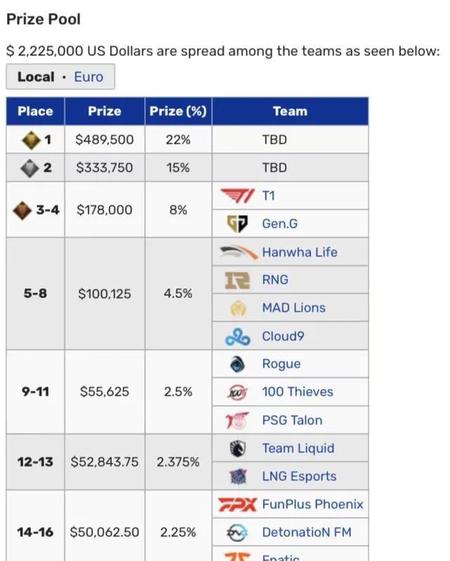This screenshot has width=450, height=561.
Task: Switch prize currency to Euro
Action: (x=88, y=77)
